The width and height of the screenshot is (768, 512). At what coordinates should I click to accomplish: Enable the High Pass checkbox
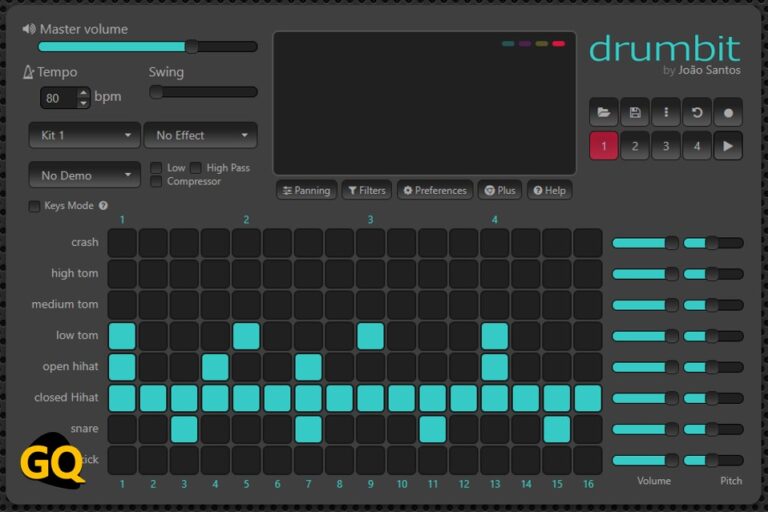coord(195,168)
